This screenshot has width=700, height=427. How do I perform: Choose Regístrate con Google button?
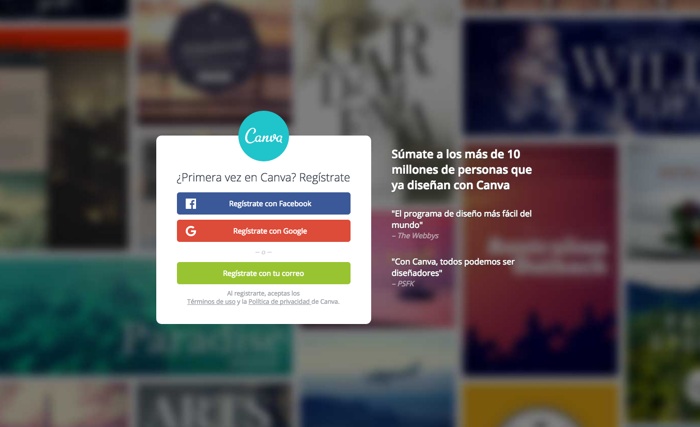click(x=263, y=231)
